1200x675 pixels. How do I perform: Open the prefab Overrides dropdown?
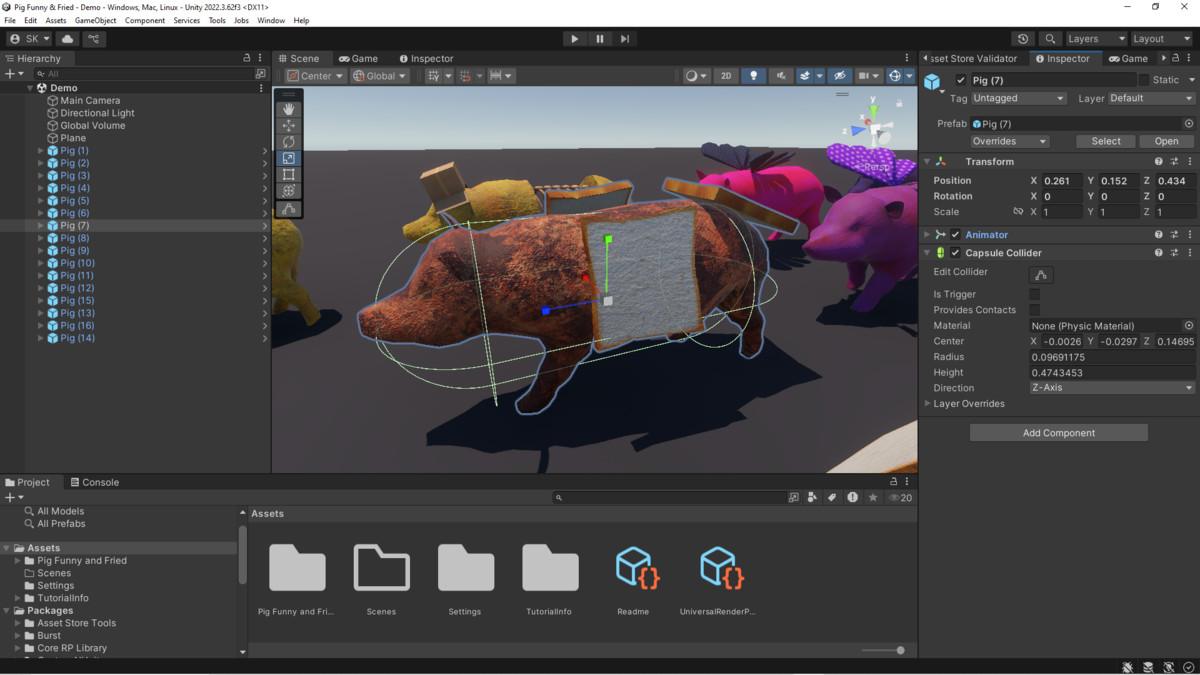coord(1009,141)
